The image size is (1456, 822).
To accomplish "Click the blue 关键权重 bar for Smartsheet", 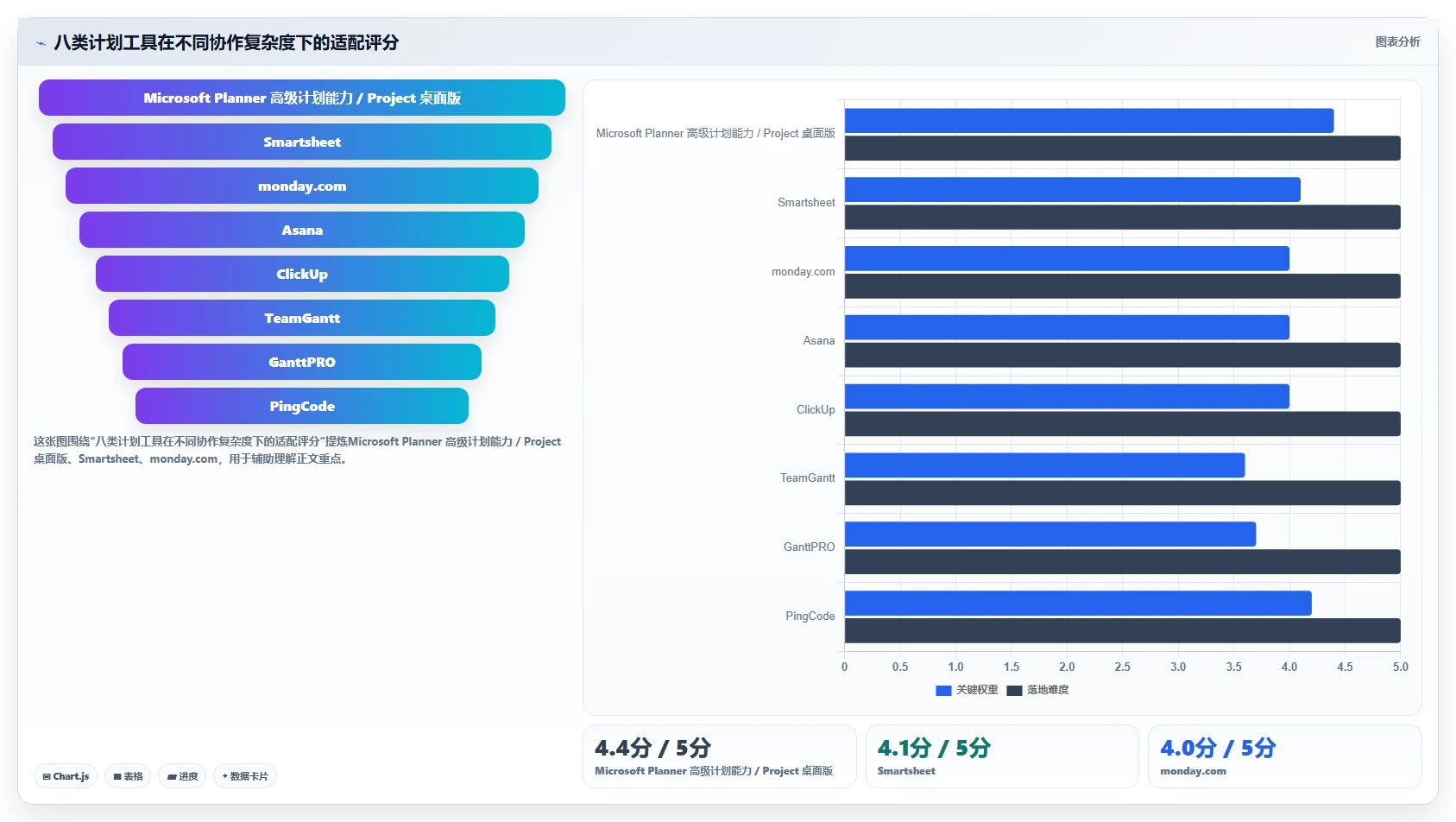I will tap(1073, 190).
